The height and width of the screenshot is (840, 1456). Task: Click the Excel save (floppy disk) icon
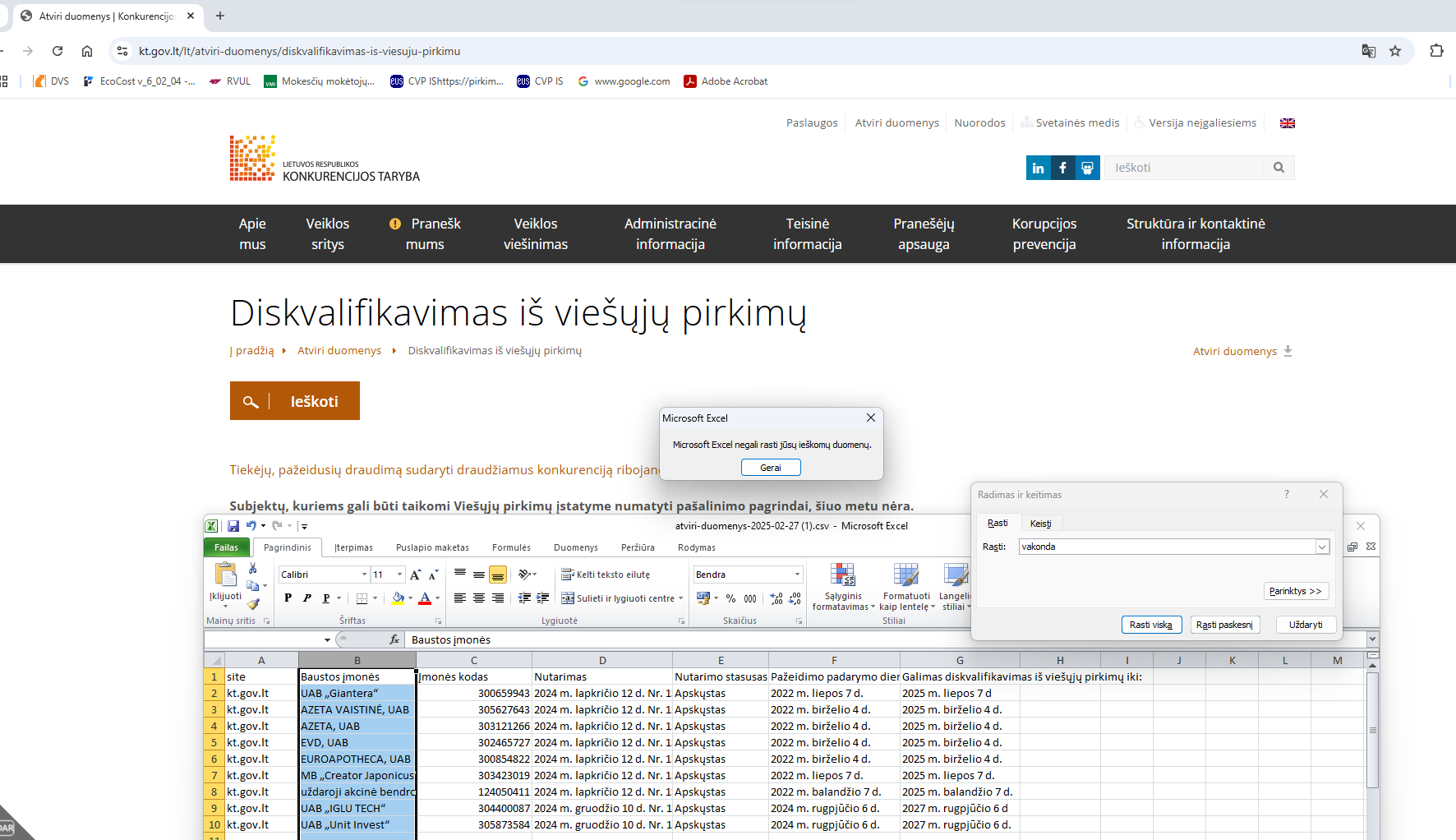pos(233,526)
